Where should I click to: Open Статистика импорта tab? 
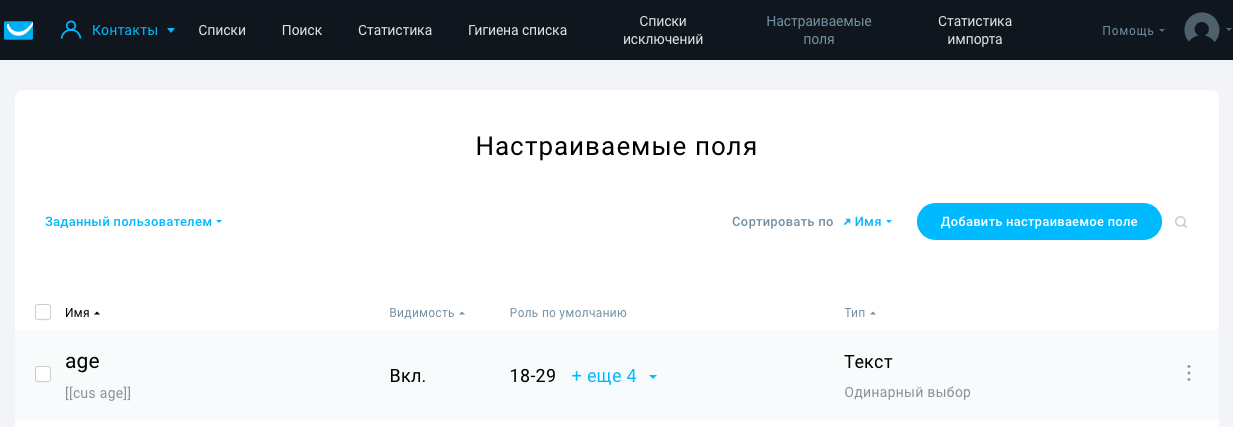(x=975, y=30)
